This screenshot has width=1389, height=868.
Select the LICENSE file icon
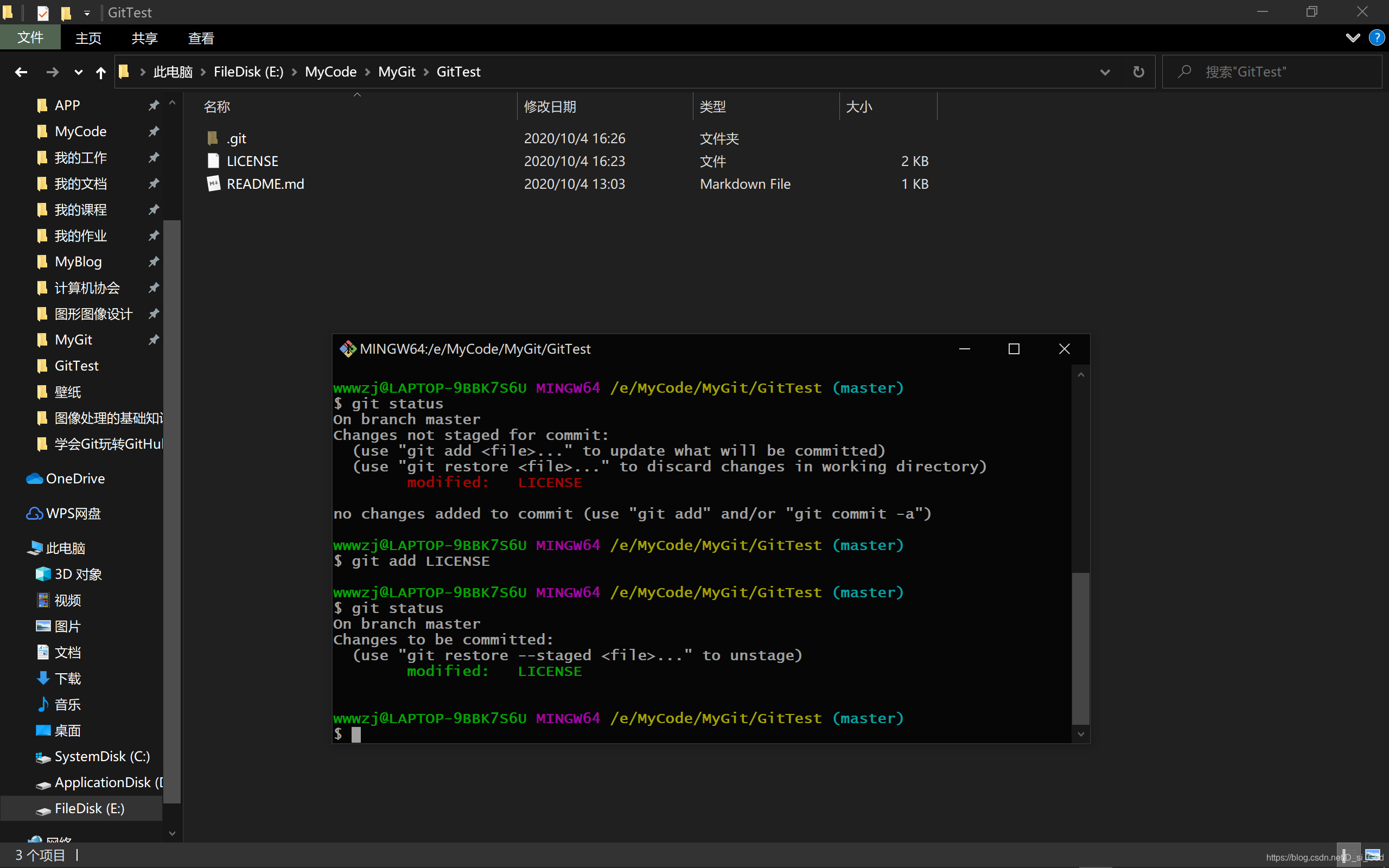pyautogui.click(x=213, y=161)
